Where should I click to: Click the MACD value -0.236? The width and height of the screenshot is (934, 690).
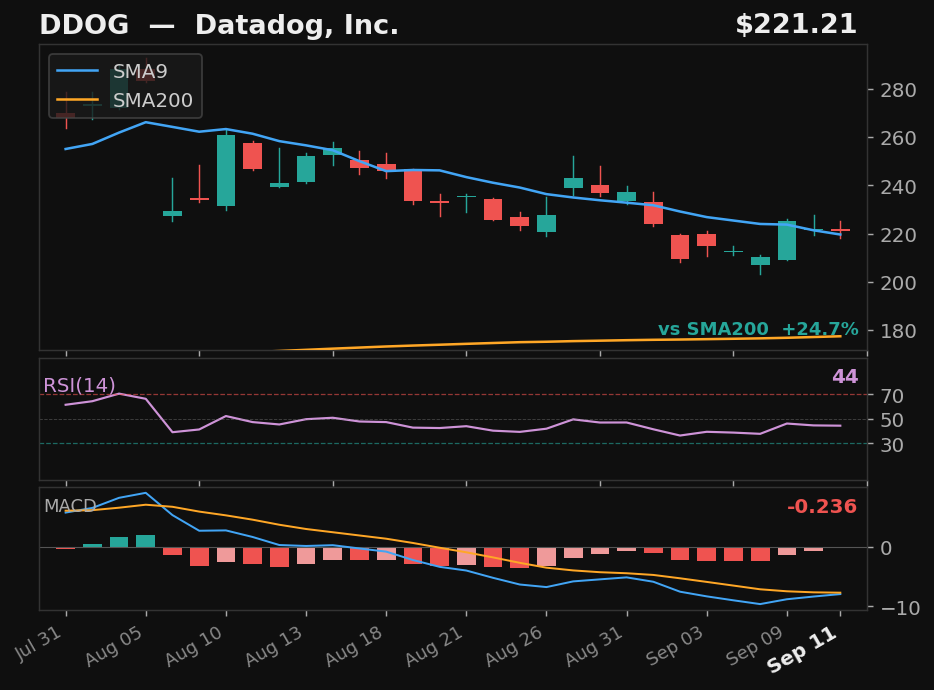[x=822, y=506]
